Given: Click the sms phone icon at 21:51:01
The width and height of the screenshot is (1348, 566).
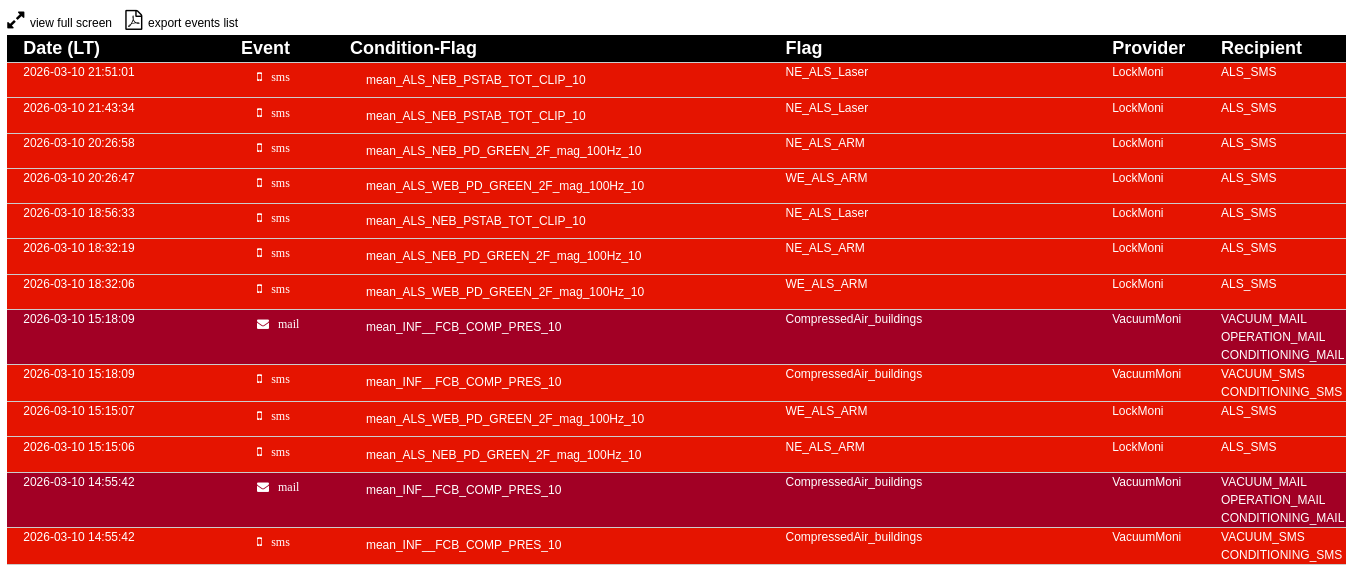Looking at the screenshot, I should pos(260,77).
